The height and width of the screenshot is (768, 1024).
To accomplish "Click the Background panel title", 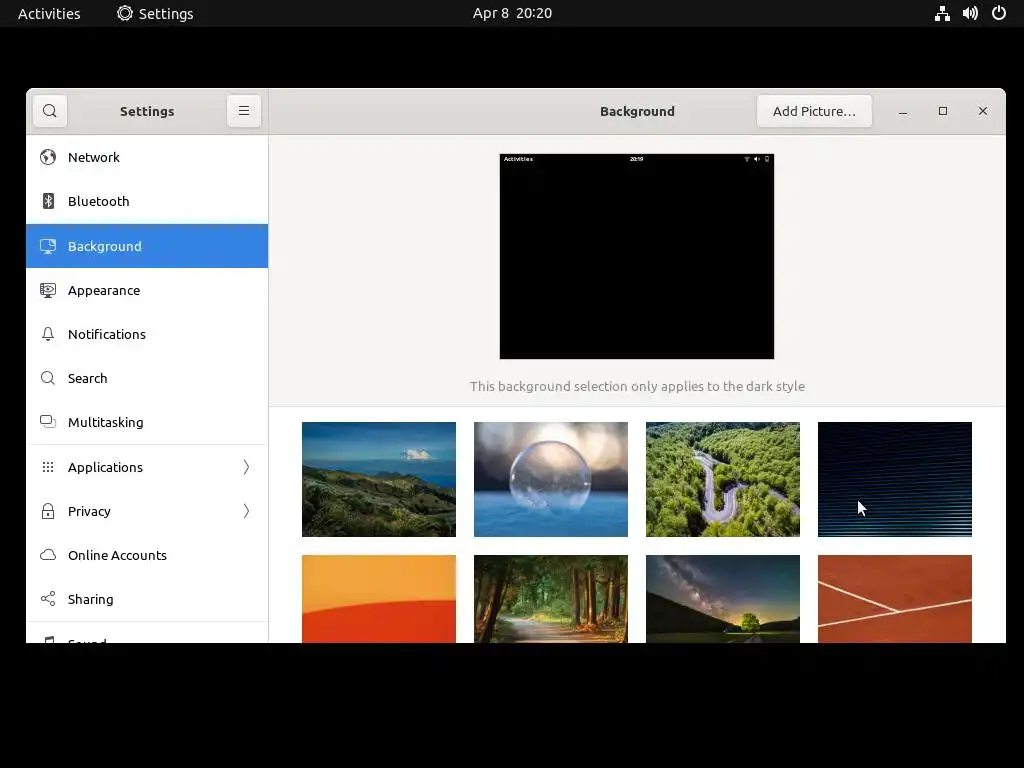I will click(637, 112).
